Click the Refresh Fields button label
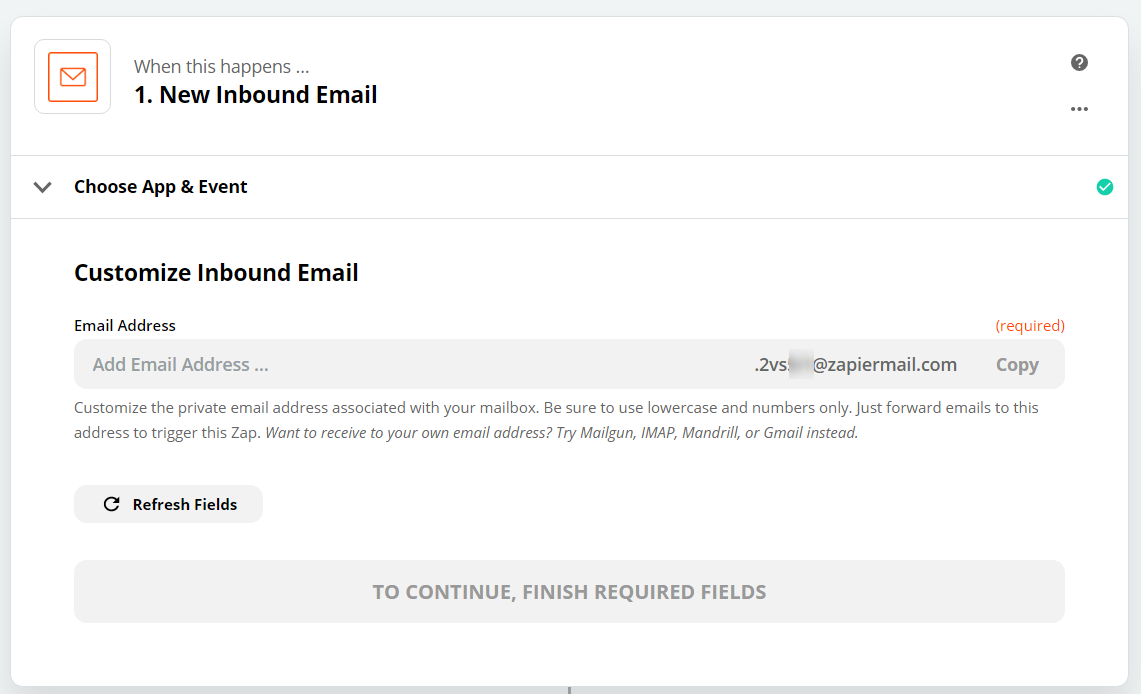 (185, 504)
